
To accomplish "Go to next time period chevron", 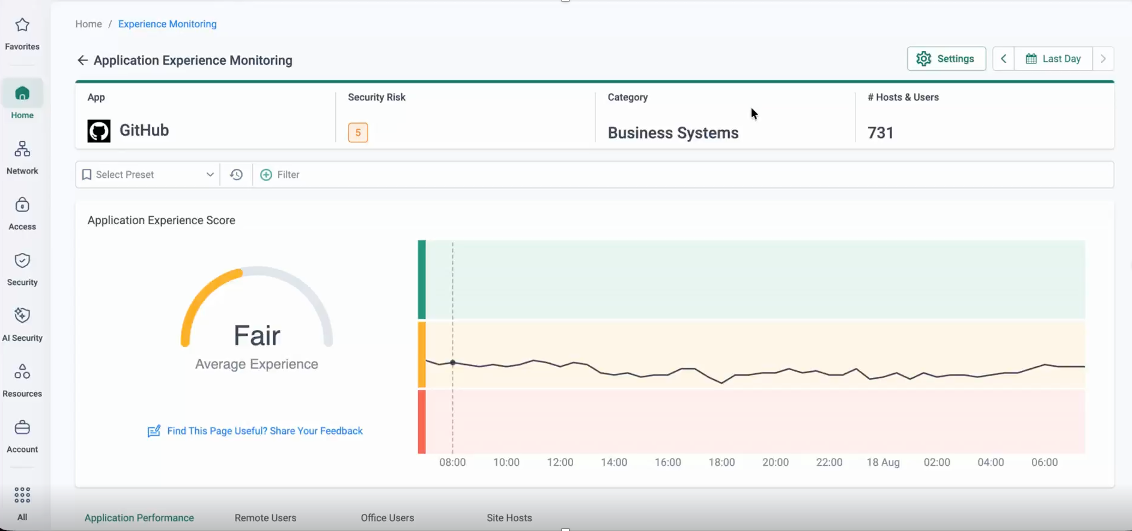I will 1102,59.
